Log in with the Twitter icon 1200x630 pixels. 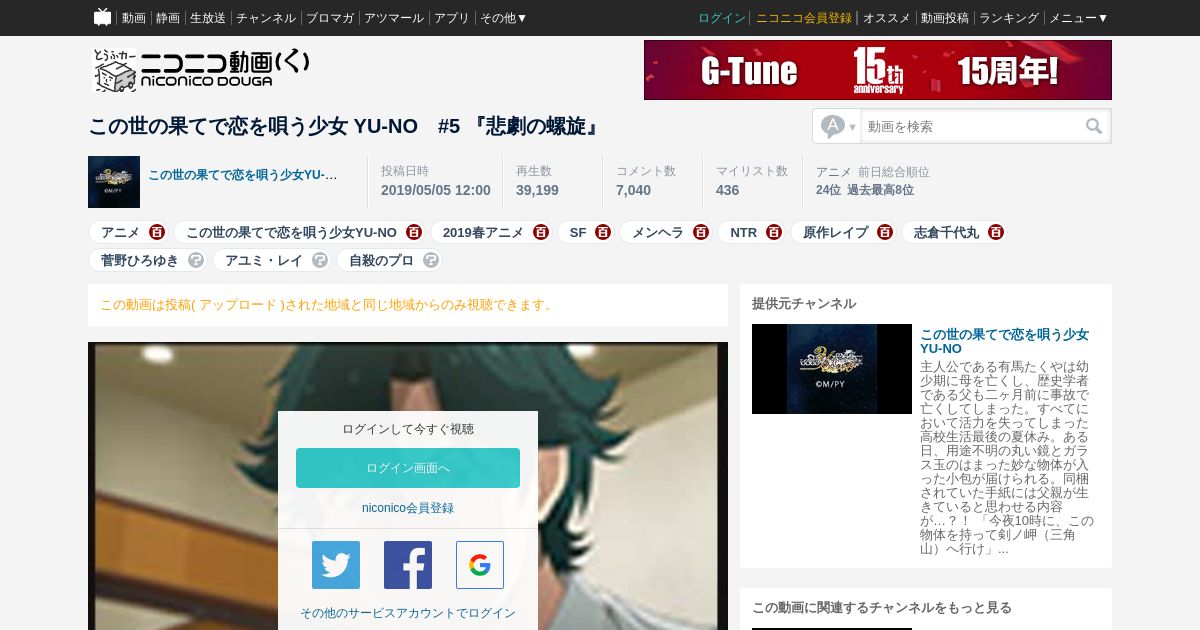pyautogui.click(x=336, y=565)
